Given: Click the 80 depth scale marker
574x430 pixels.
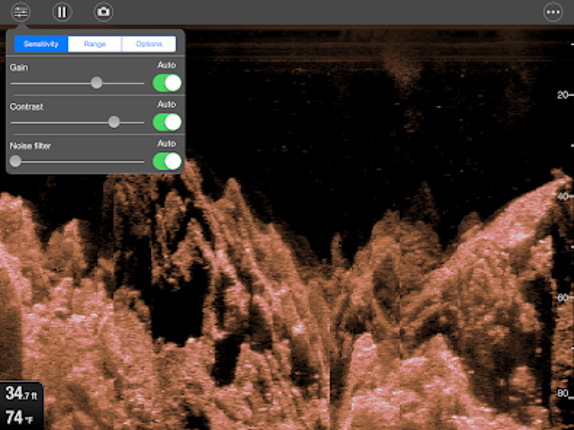Looking at the screenshot, I should click(564, 393).
